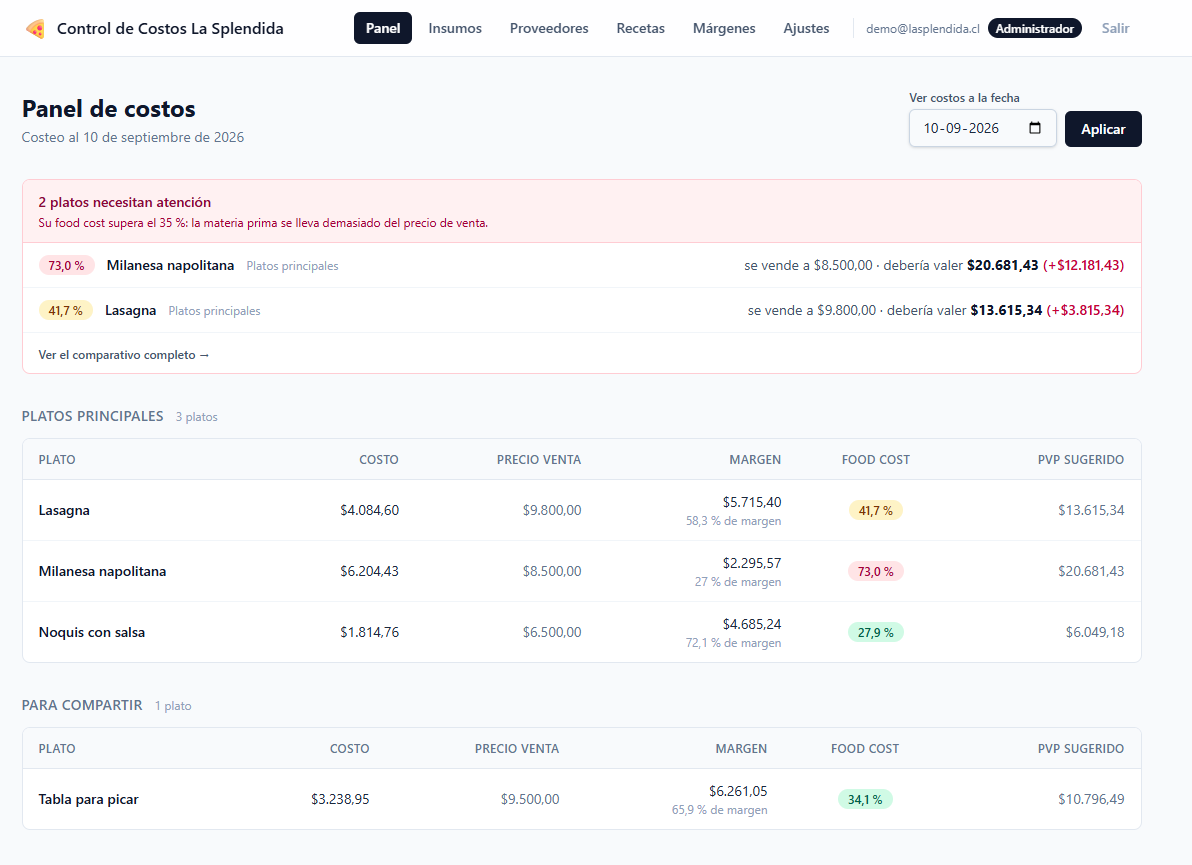Click the Aplicar button
The image size is (1192, 865).
coord(1103,129)
